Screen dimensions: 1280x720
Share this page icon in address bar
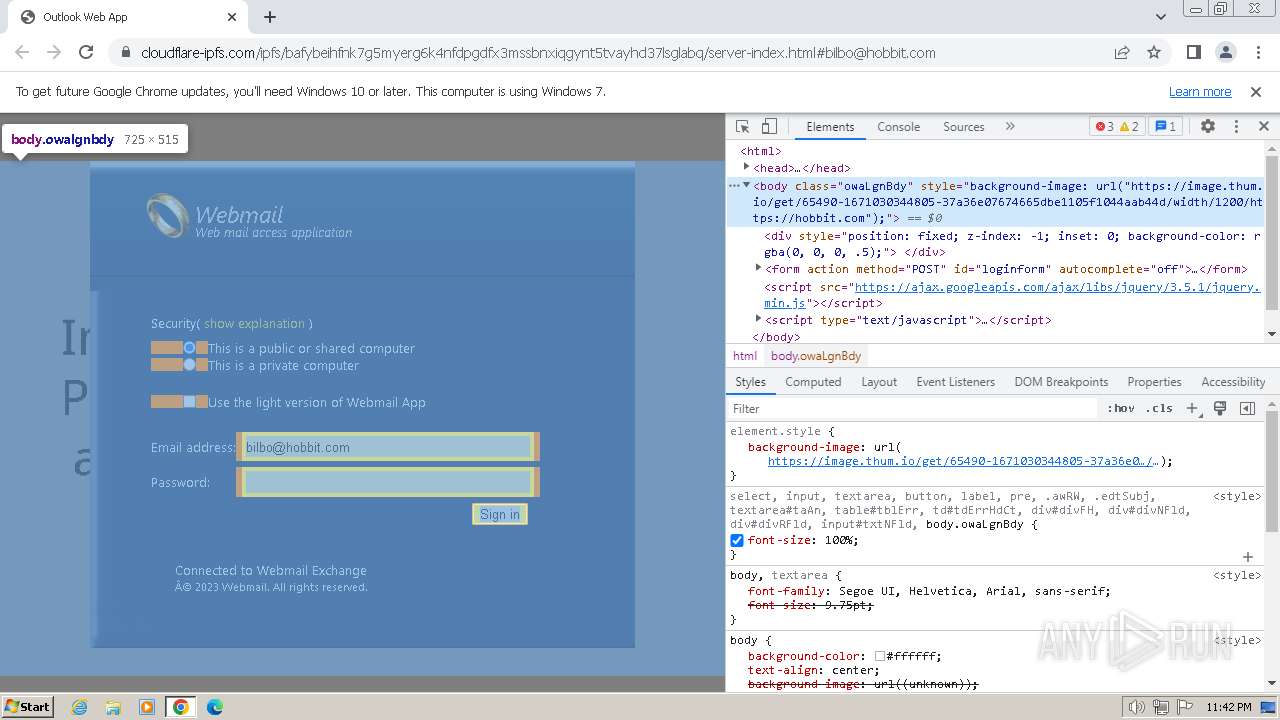[x=1122, y=52]
